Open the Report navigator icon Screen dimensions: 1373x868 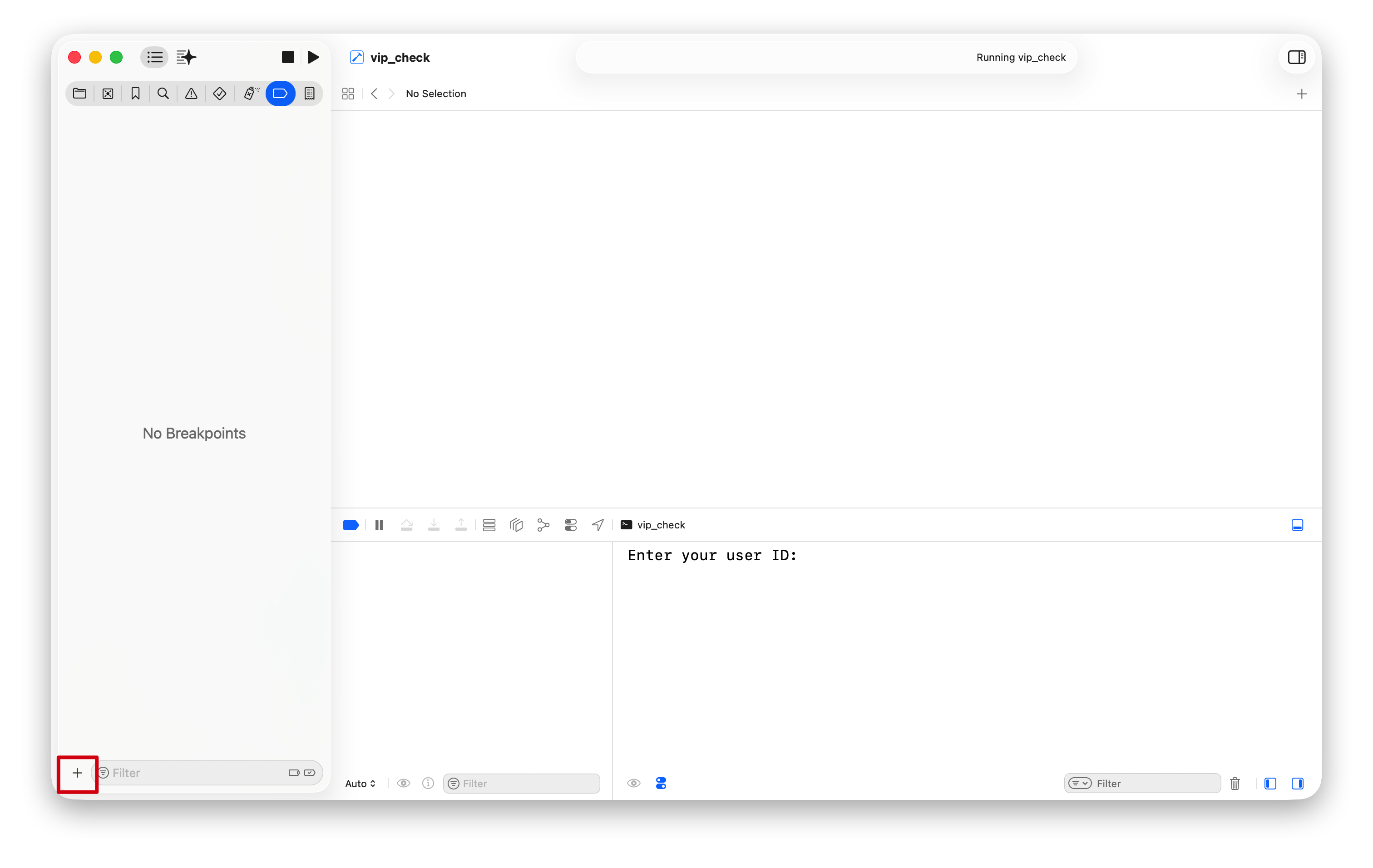click(309, 94)
